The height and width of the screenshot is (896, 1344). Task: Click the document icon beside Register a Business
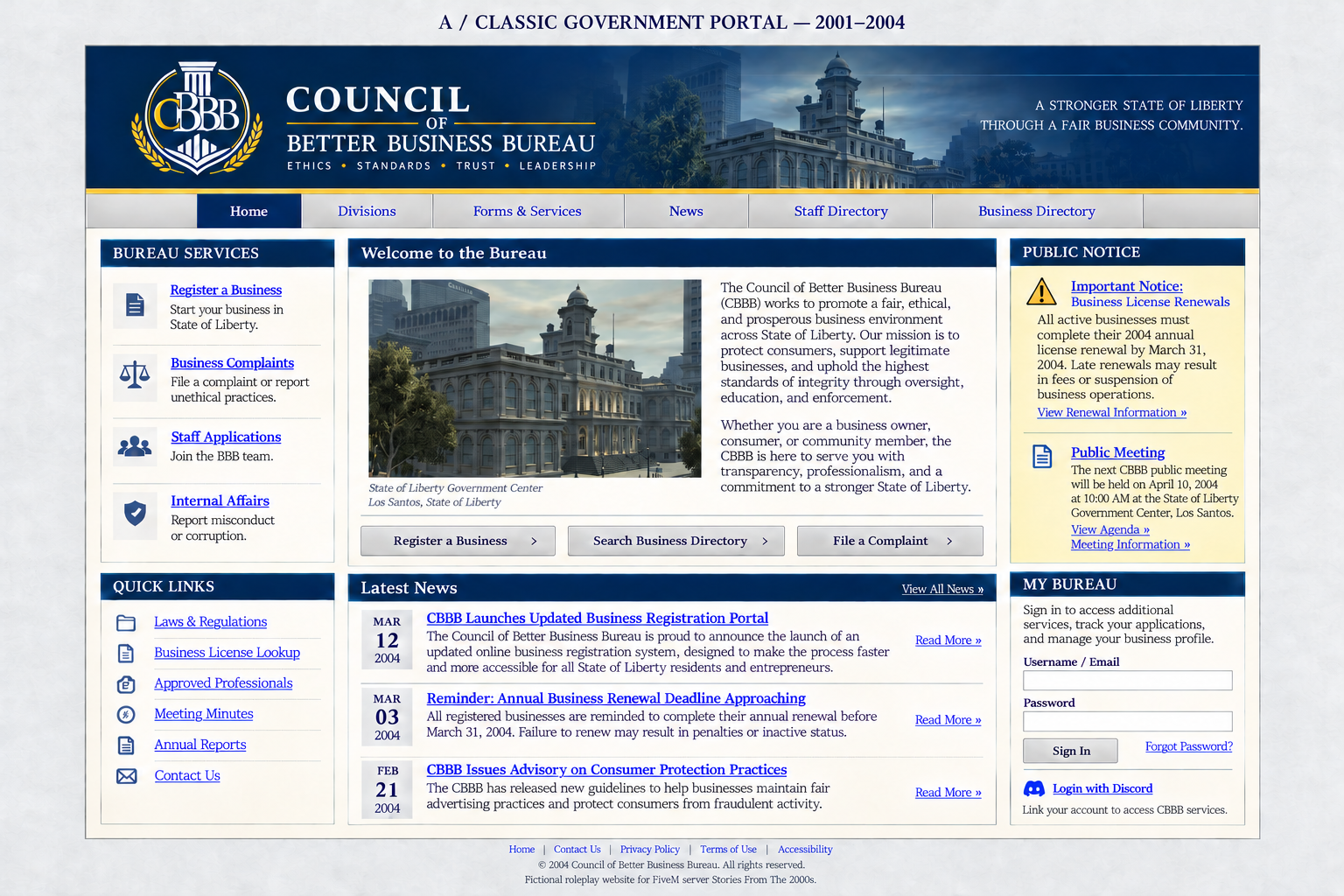(x=135, y=305)
